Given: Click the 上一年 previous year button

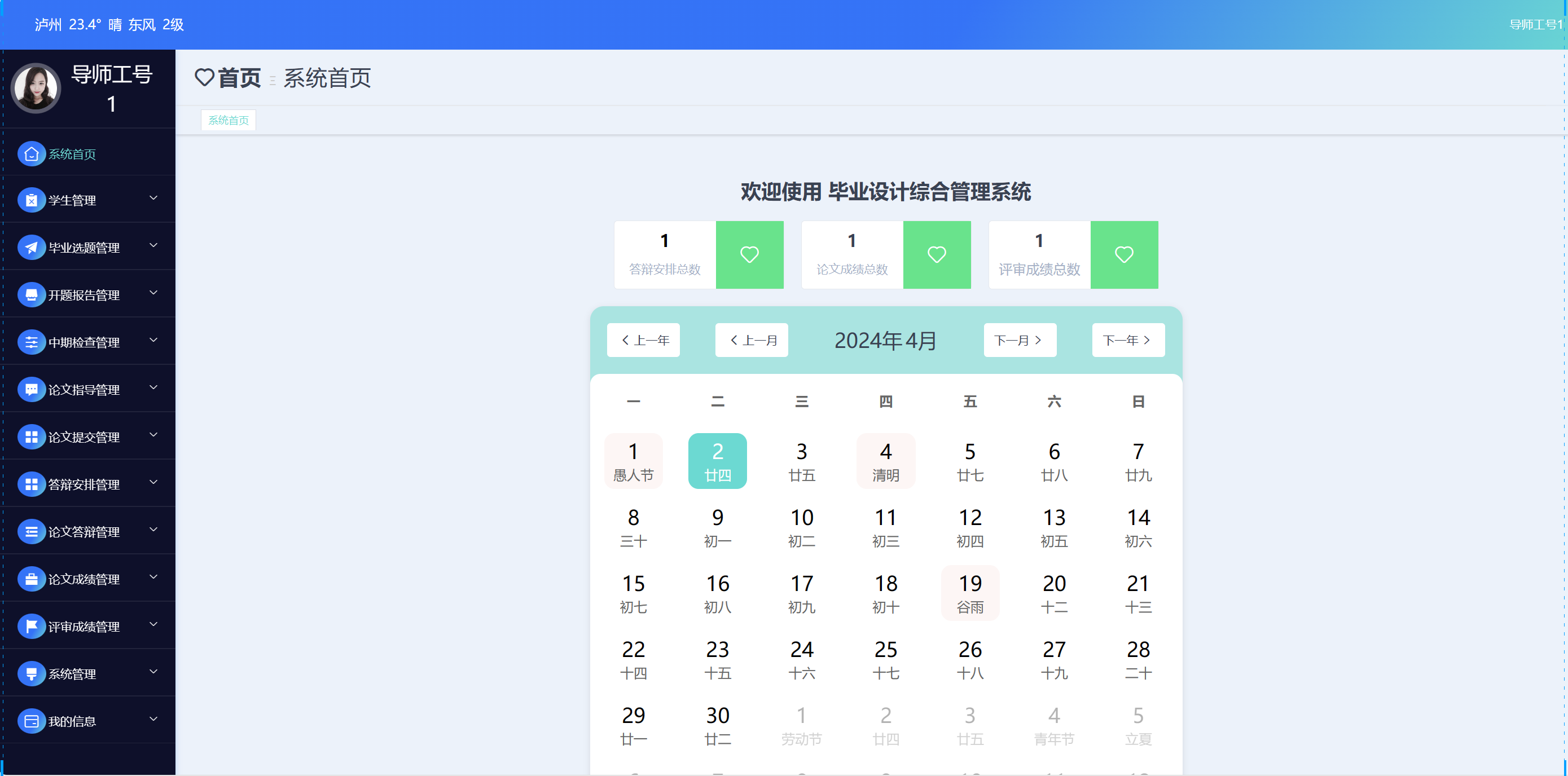Looking at the screenshot, I should point(643,339).
